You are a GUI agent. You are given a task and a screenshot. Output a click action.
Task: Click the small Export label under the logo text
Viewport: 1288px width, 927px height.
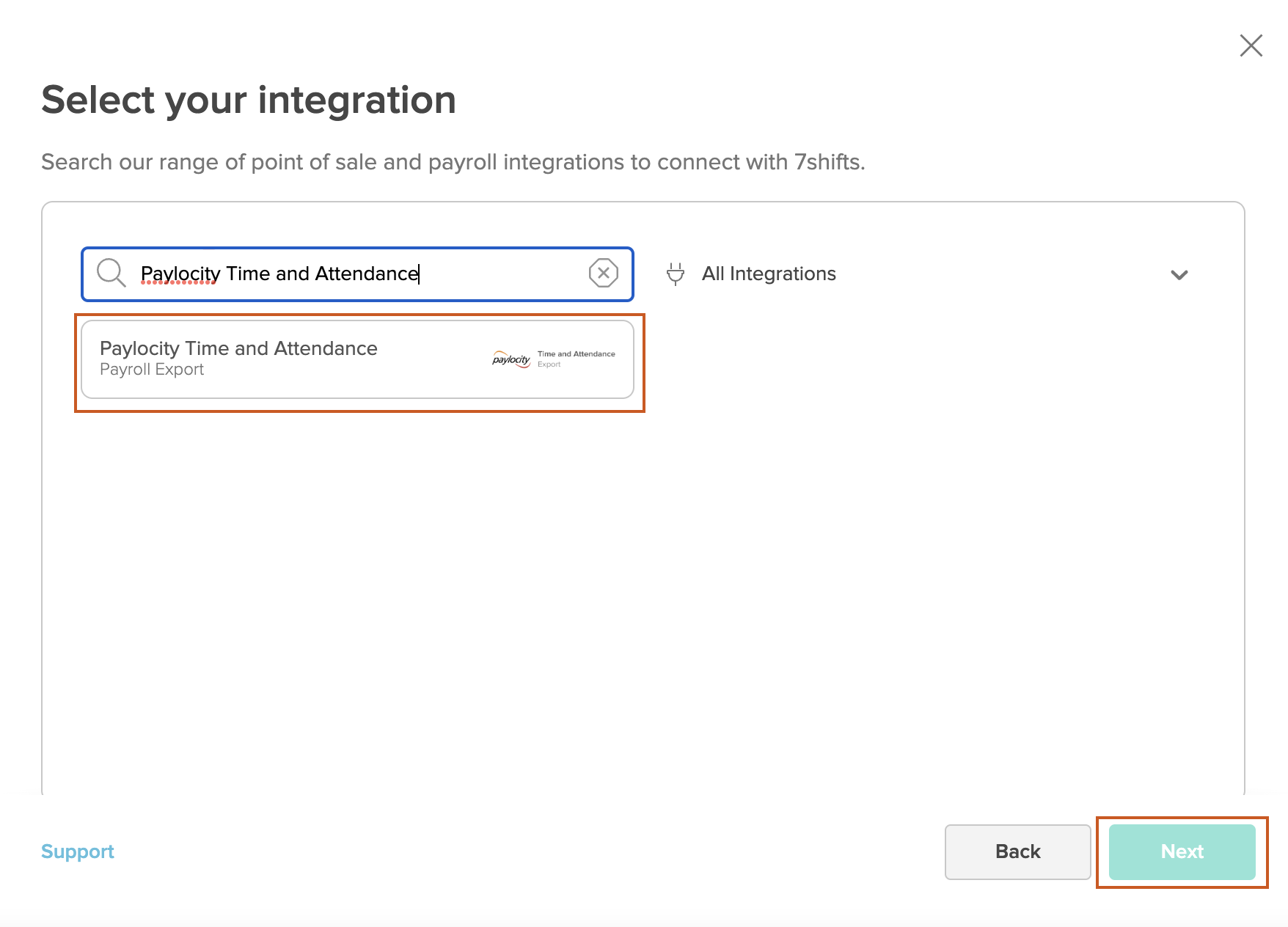[x=549, y=364]
